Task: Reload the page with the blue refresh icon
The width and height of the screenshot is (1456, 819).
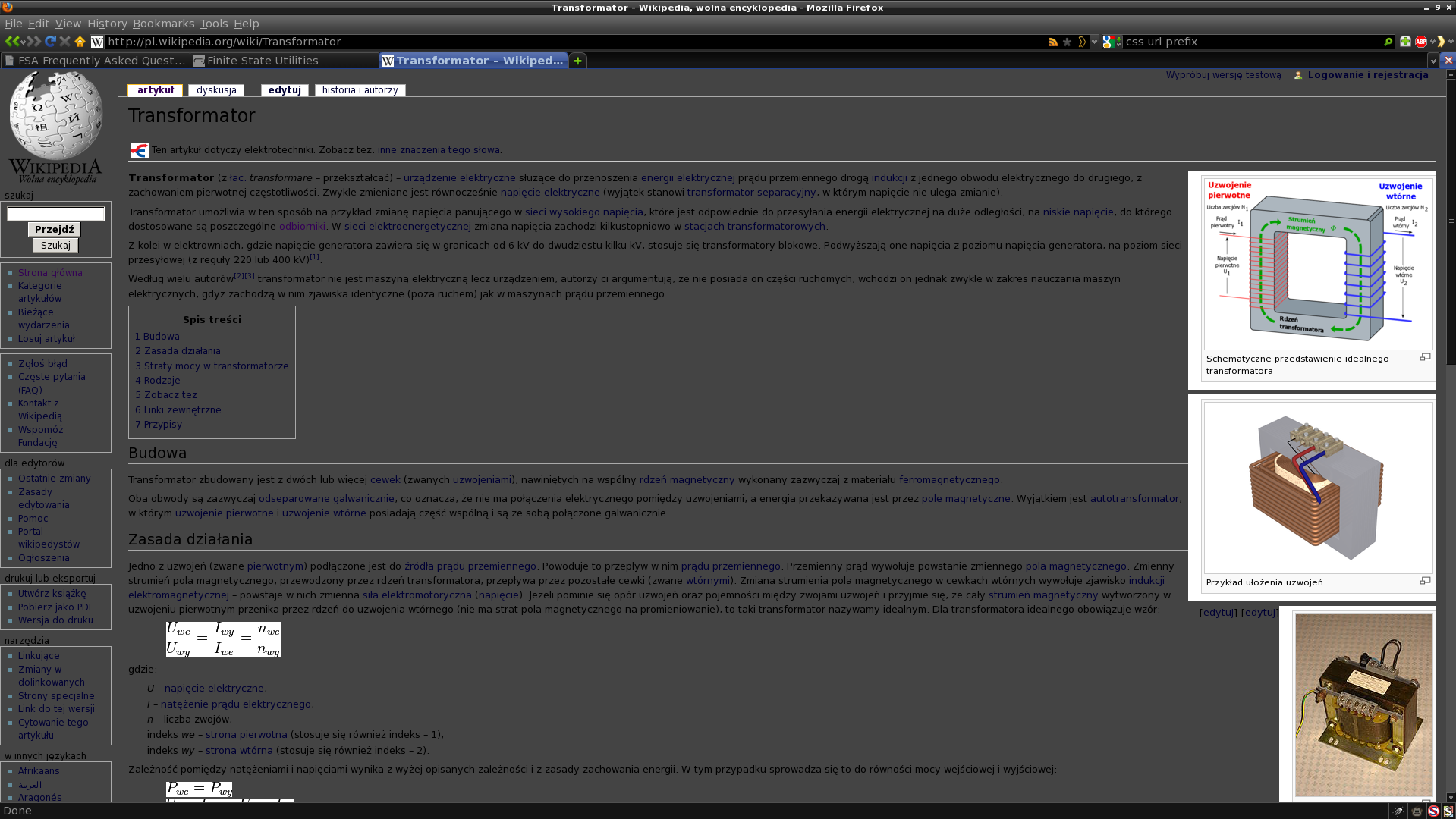Action: 50,42
